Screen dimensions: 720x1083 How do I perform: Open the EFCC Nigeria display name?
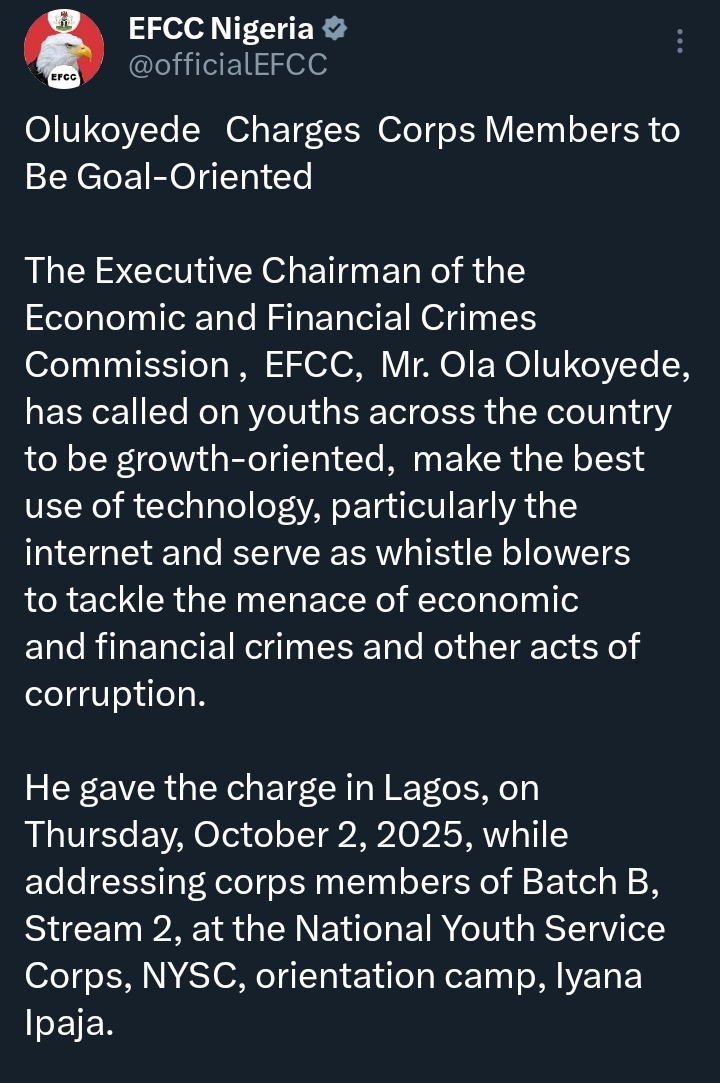(x=221, y=31)
